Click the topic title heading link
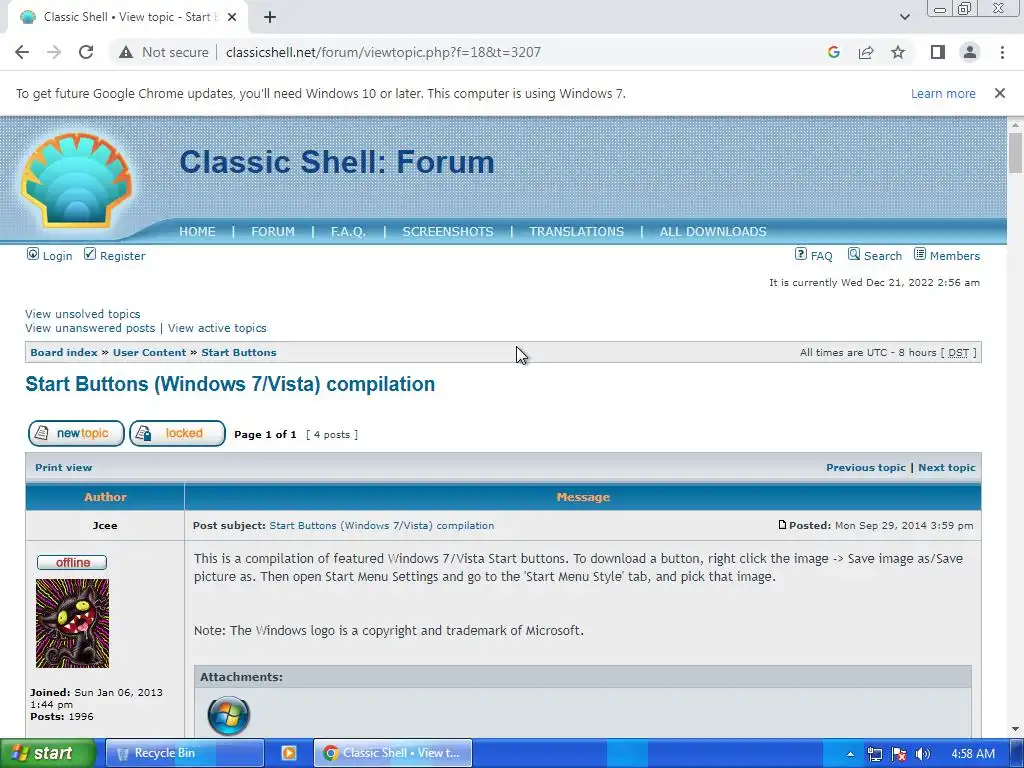The height and width of the screenshot is (768, 1024). click(230, 384)
